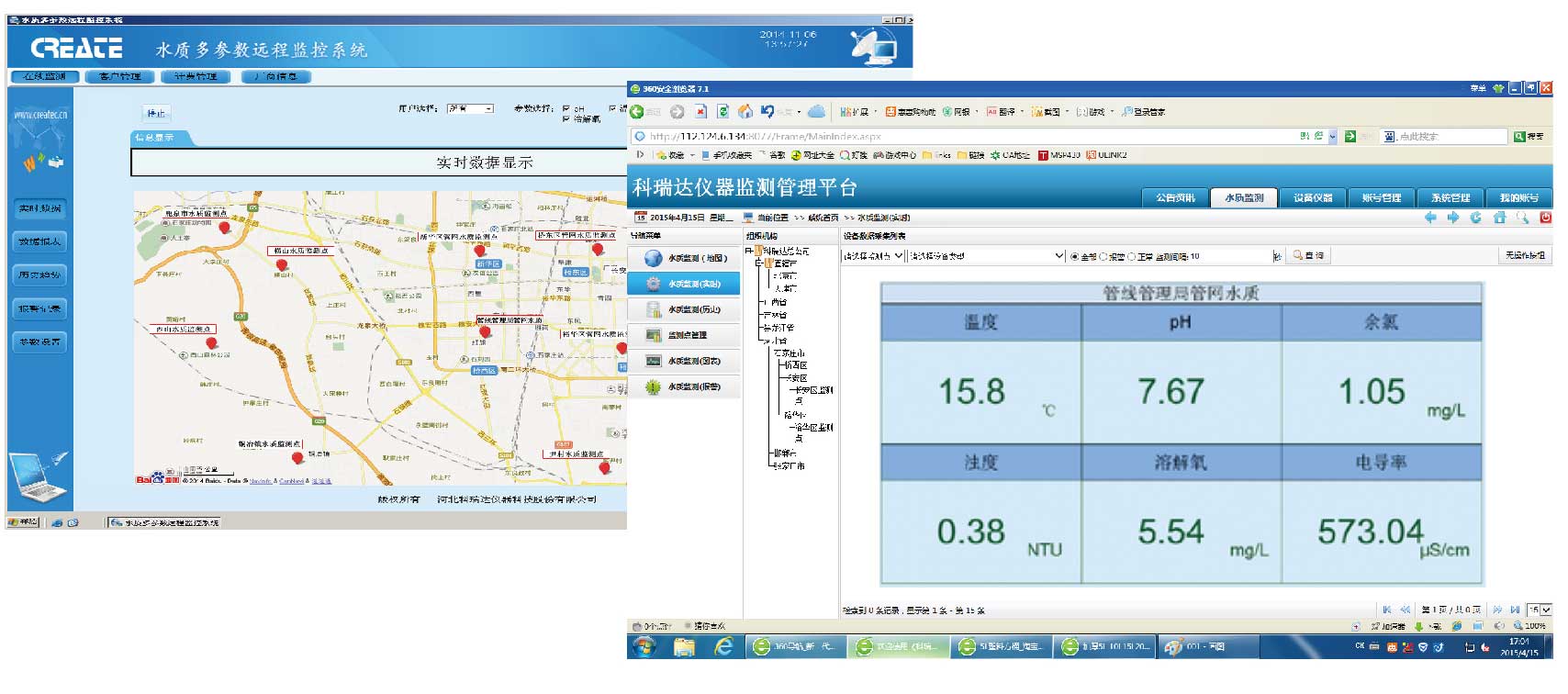
Task: Collapse the 科瑞达总公司 root tree node
Action: point(749,250)
